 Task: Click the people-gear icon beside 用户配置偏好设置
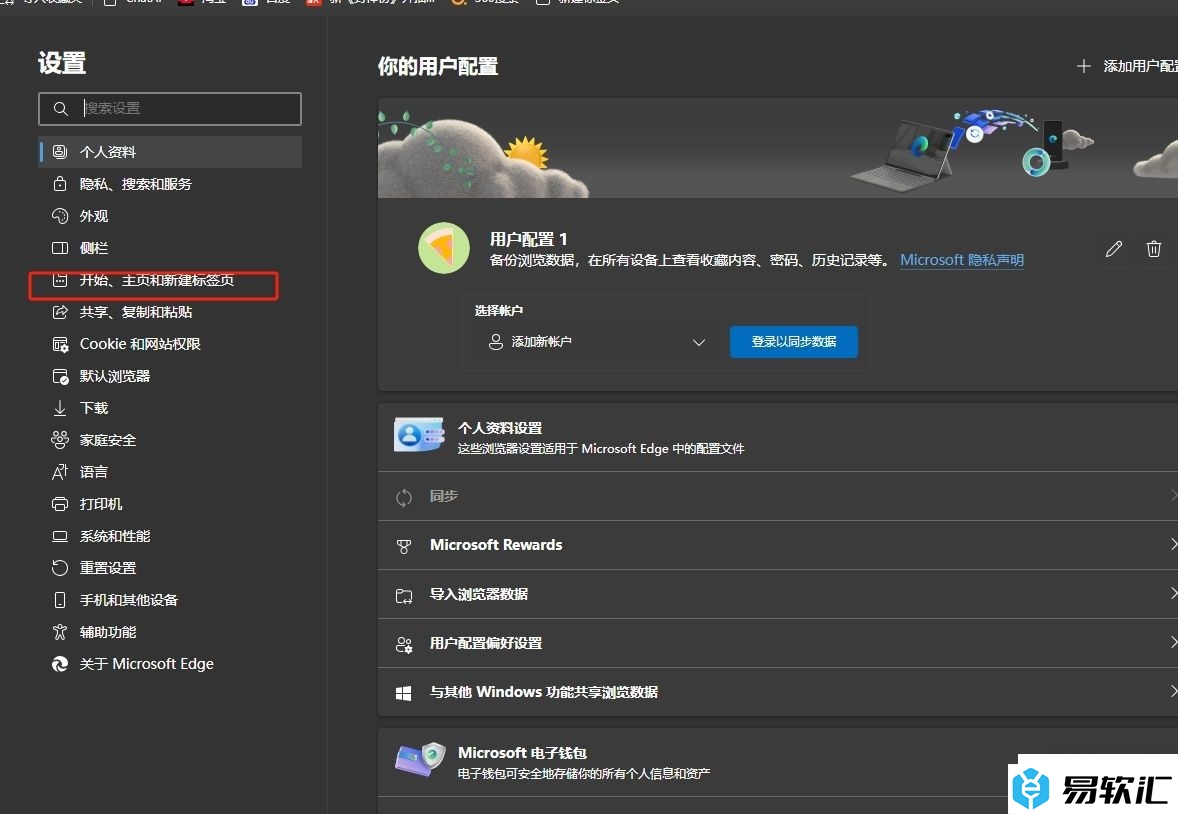(404, 644)
